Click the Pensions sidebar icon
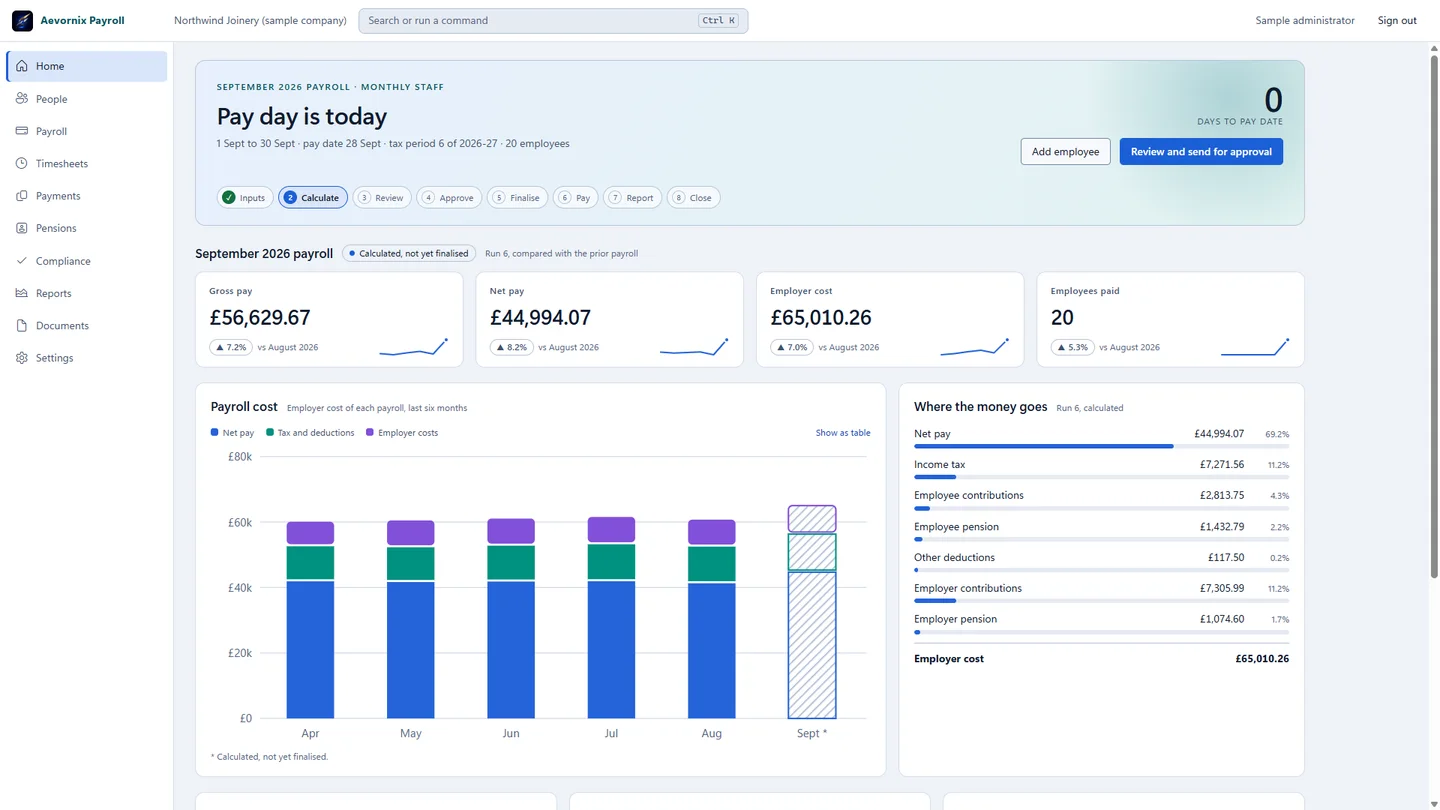Image resolution: width=1440 pixels, height=810 pixels. (x=22, y=228)
